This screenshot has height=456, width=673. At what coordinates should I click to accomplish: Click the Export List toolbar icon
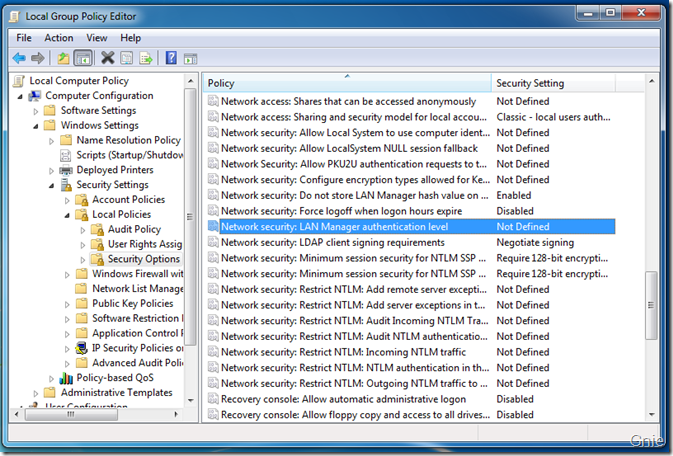[146, 58]
